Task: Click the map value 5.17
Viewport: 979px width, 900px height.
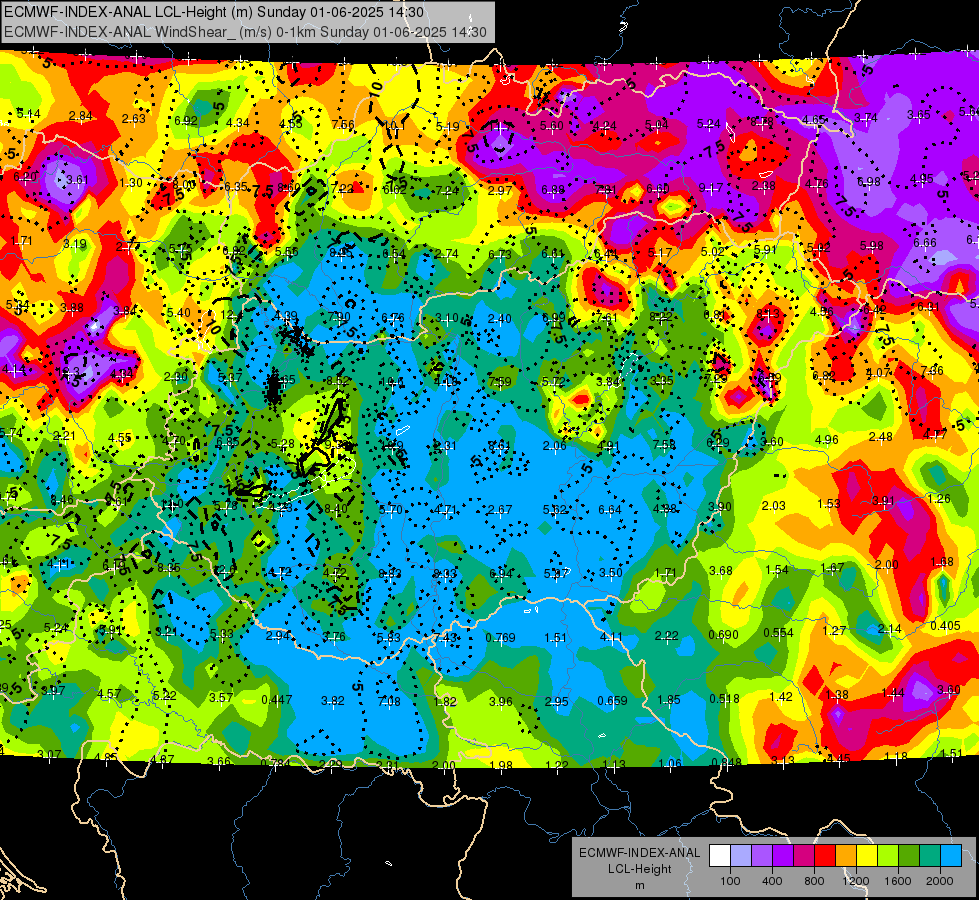Action: point(659,252)
